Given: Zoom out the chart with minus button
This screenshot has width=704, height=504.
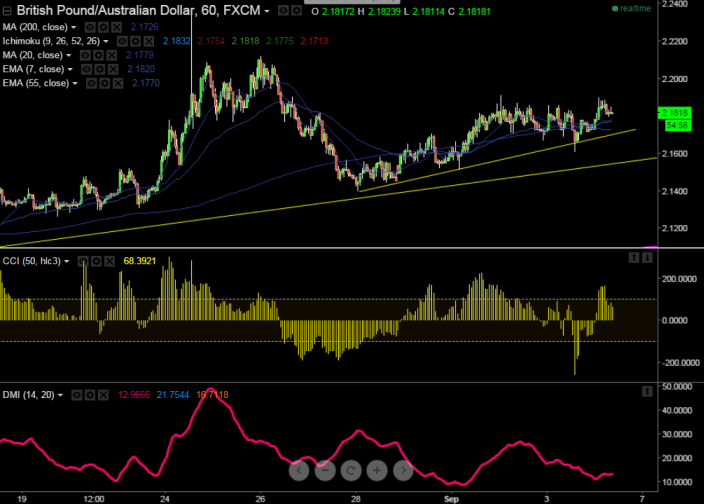Looking at the screenshot, I should [325, 469].
